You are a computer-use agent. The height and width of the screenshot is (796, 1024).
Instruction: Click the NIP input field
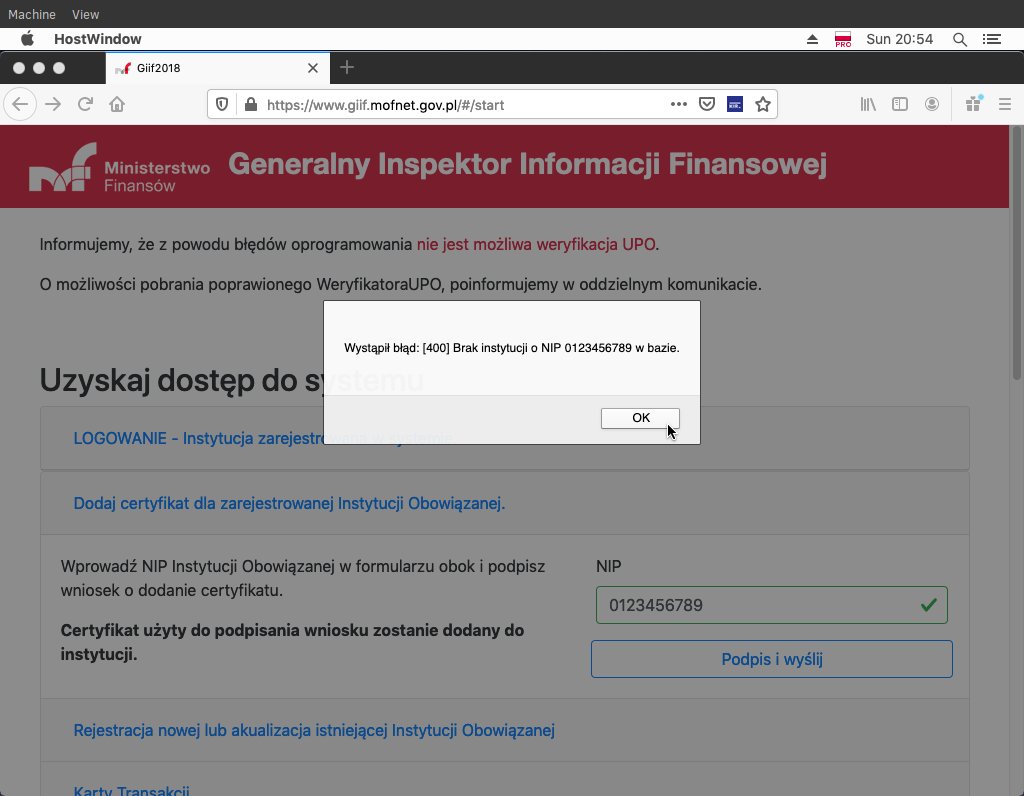(x=760, y=605)
